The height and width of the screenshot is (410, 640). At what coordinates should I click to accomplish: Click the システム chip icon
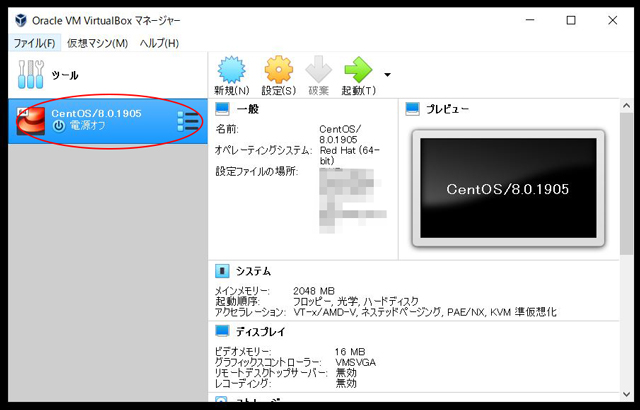[222, 271]
